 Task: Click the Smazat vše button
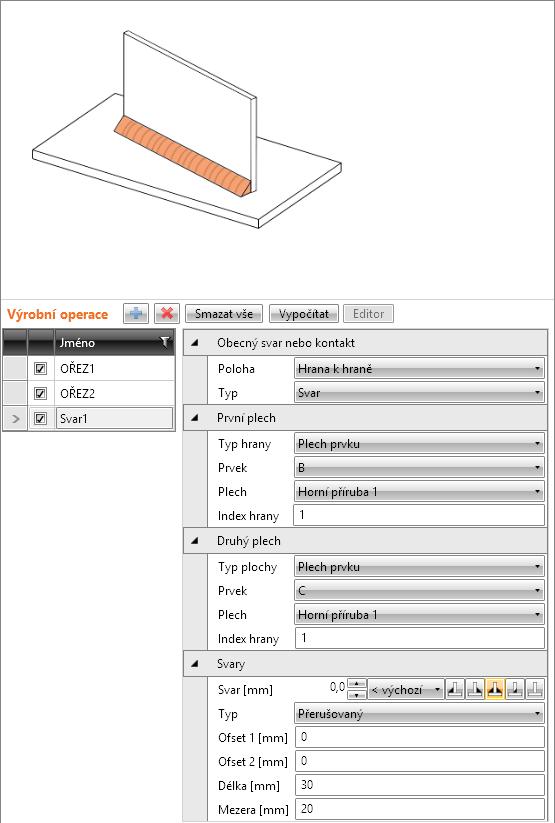tap(224, 314)
